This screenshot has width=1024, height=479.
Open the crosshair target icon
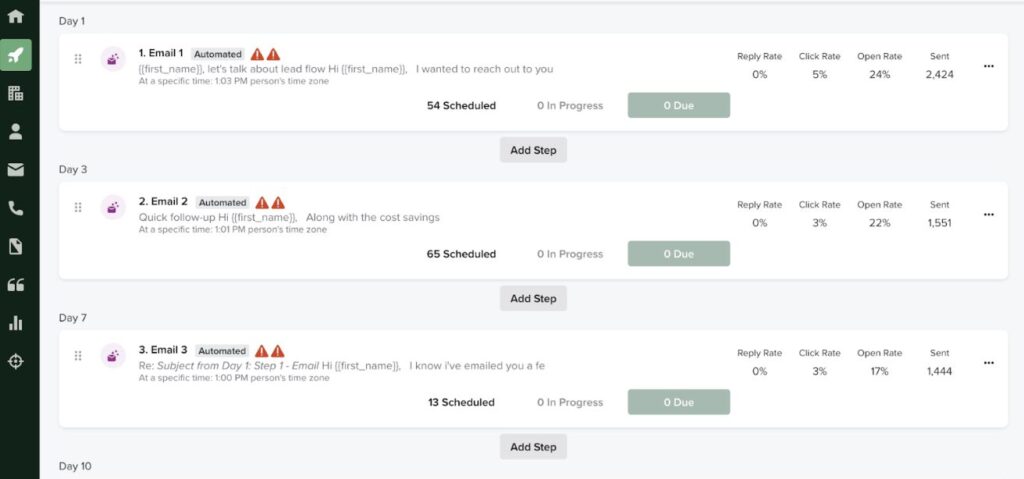(x=16, y=361)
